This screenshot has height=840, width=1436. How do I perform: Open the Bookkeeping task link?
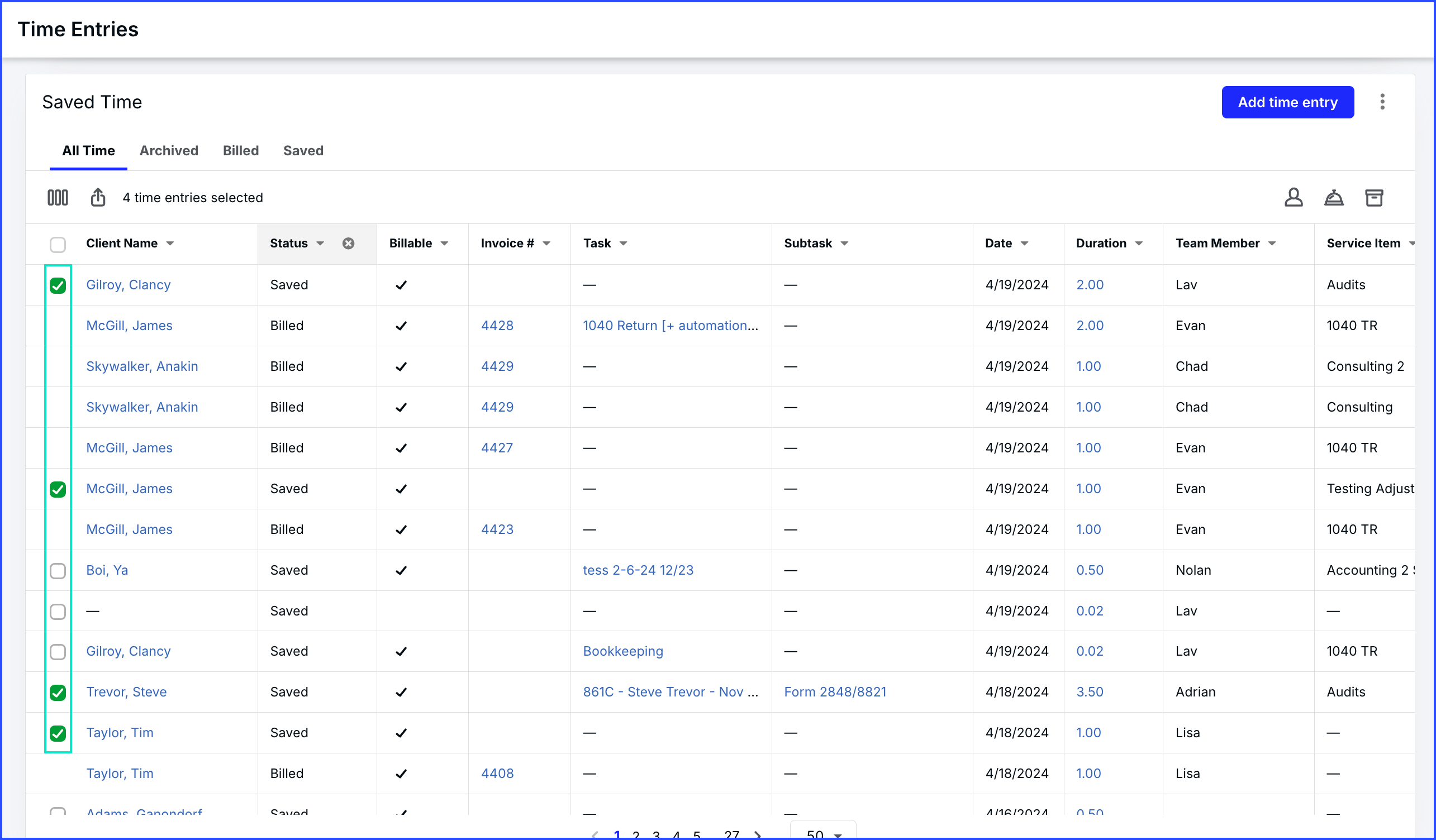coord(623,651)
